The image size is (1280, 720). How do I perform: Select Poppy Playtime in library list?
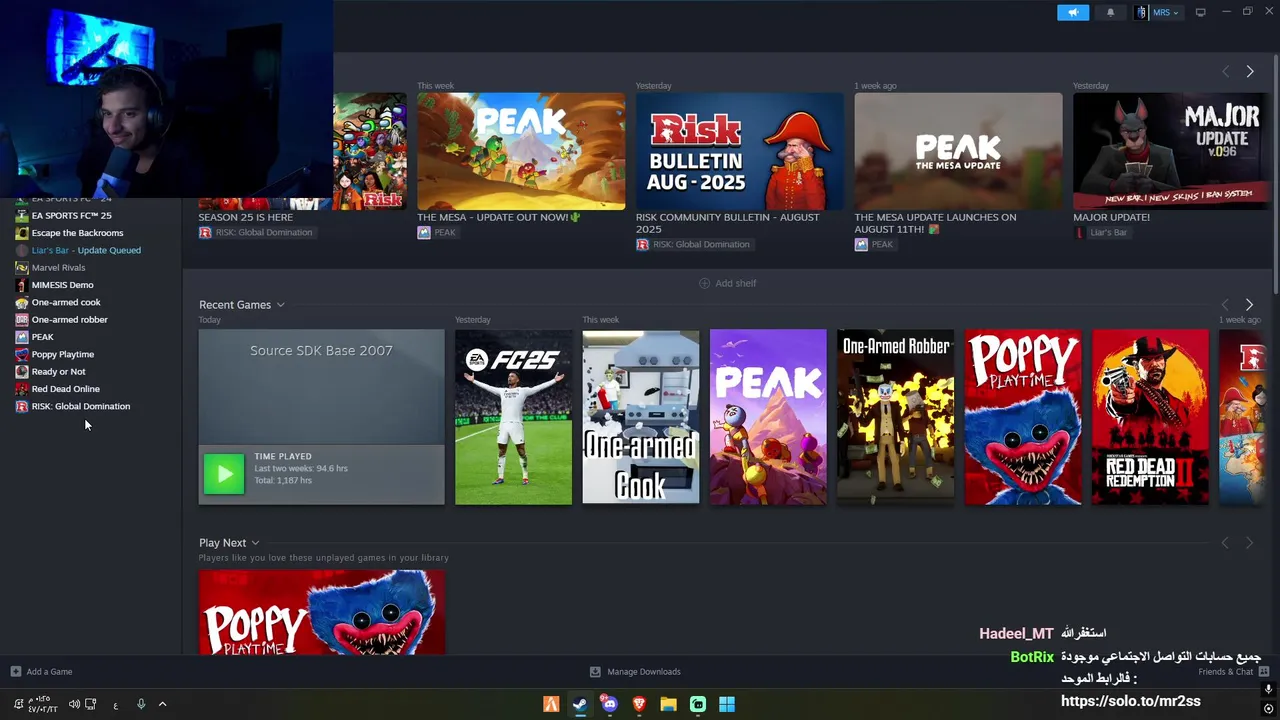(x=62, y=354)
